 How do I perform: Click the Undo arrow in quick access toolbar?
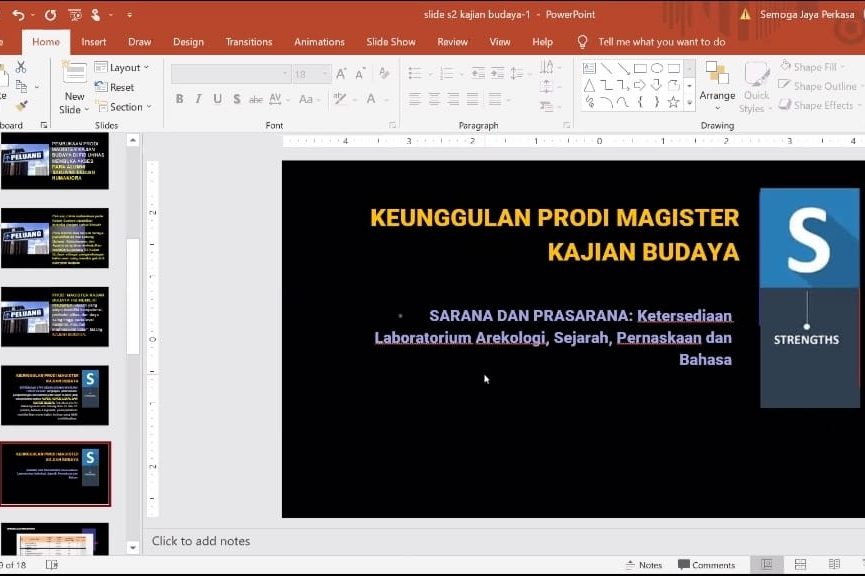tap(18, 15)
